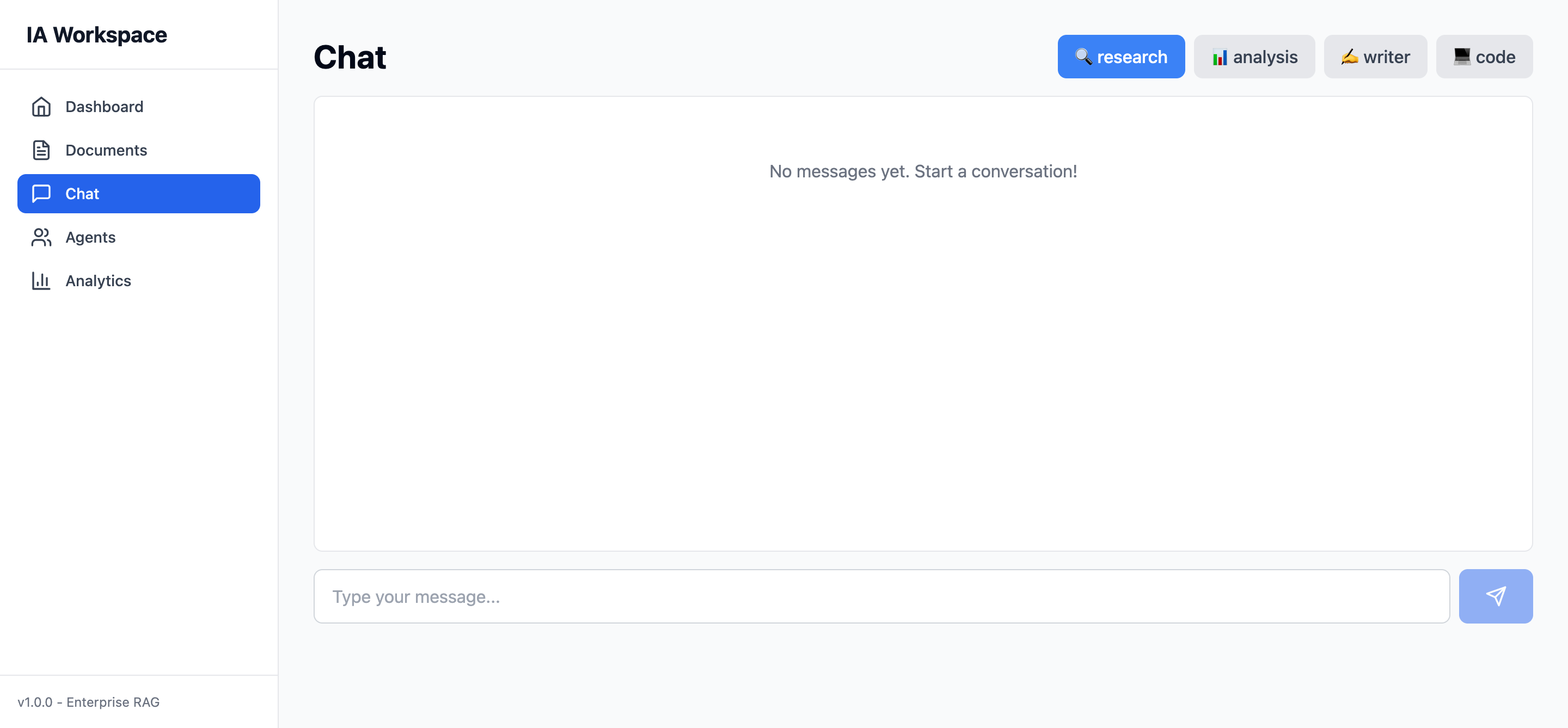Click the bar chart emoji on analysis
Viewport: 1568px width, 728px height.
pyautogui.click(x=1219, y=57)
